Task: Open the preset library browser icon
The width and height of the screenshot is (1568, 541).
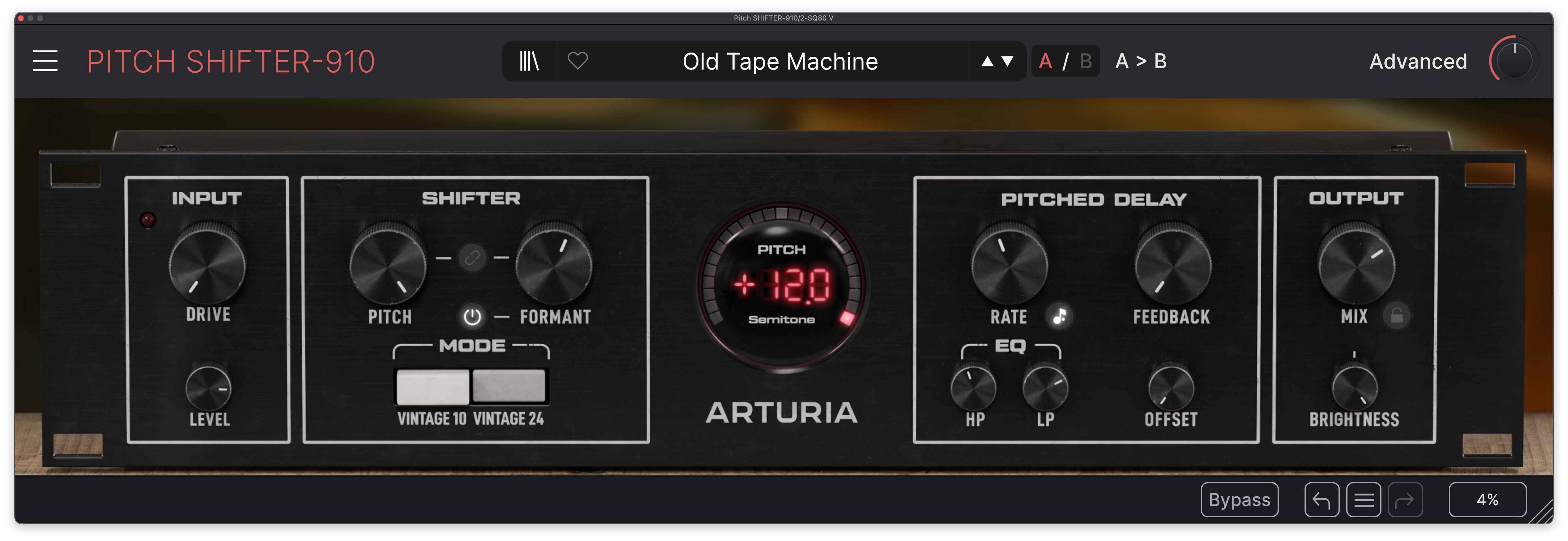Action: [529, 61]
